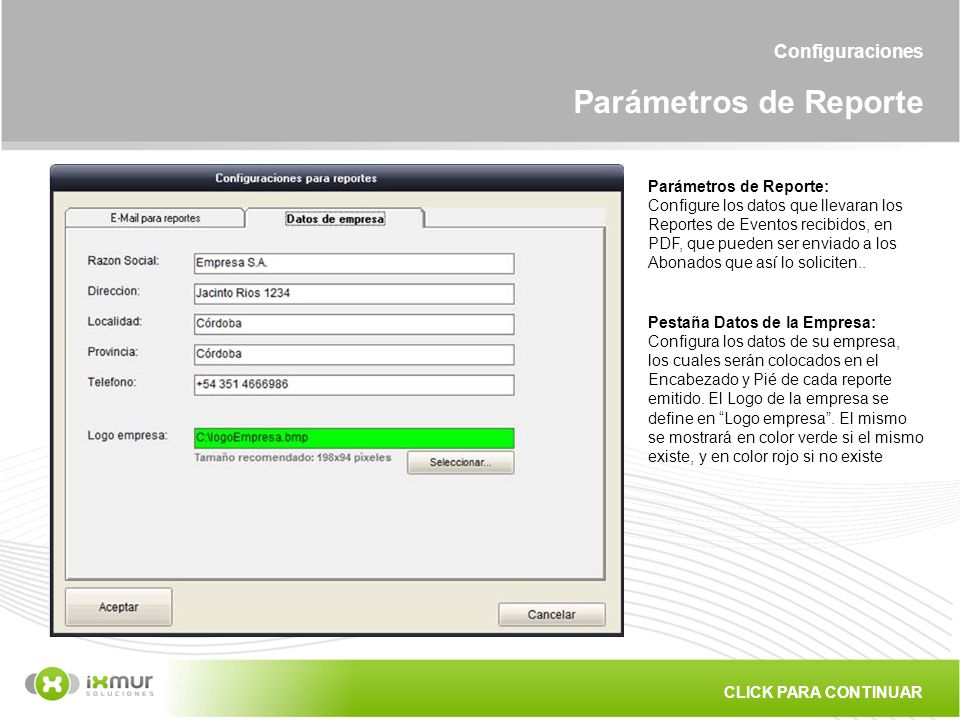Edit the Telefono number field
960x720 pixels.
[x=354, y=384]
